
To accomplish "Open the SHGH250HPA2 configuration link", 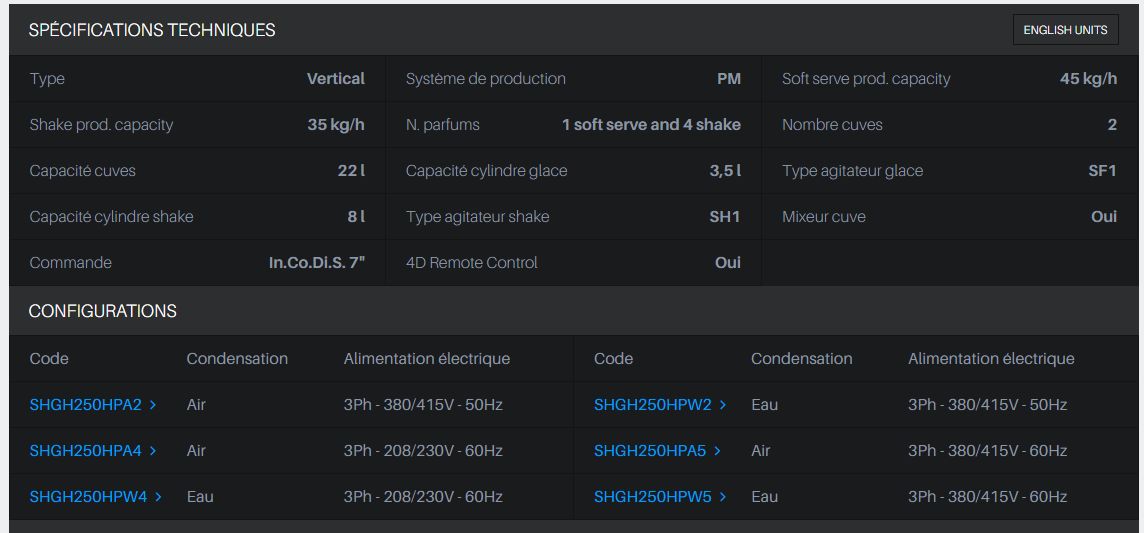I will pos(86,405).
